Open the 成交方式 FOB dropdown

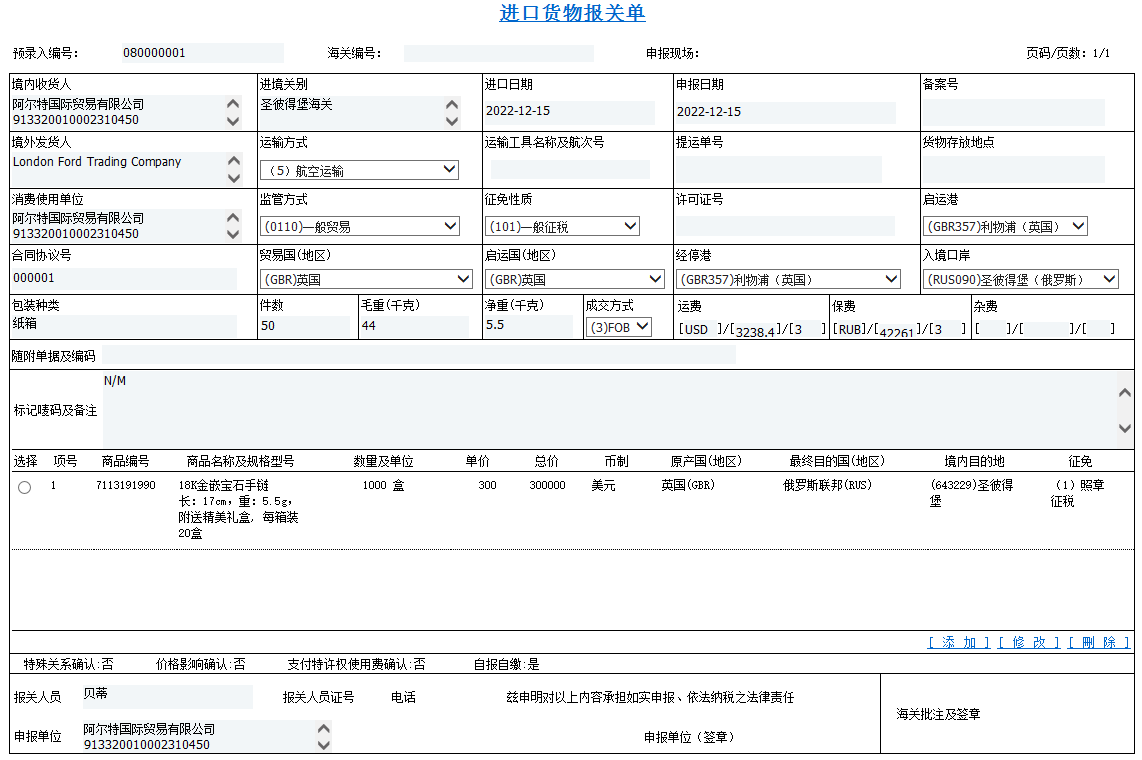(x=619, y=327)
